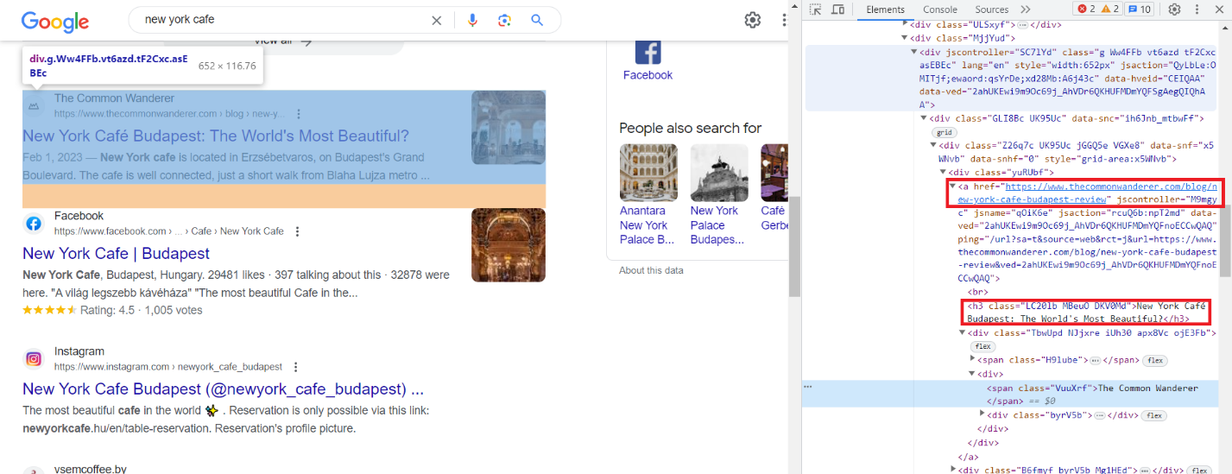Click the red errors count badge
This screenshot has height=474, width=1232.
(1088, 9)
